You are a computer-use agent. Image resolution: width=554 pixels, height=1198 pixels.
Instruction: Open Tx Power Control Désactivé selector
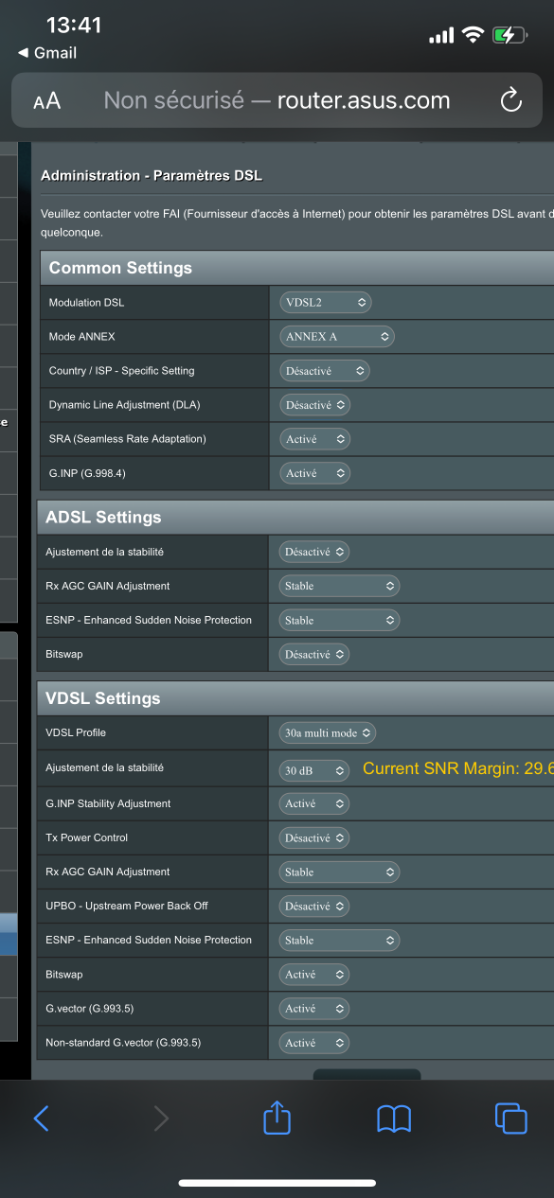coord(314,837)
